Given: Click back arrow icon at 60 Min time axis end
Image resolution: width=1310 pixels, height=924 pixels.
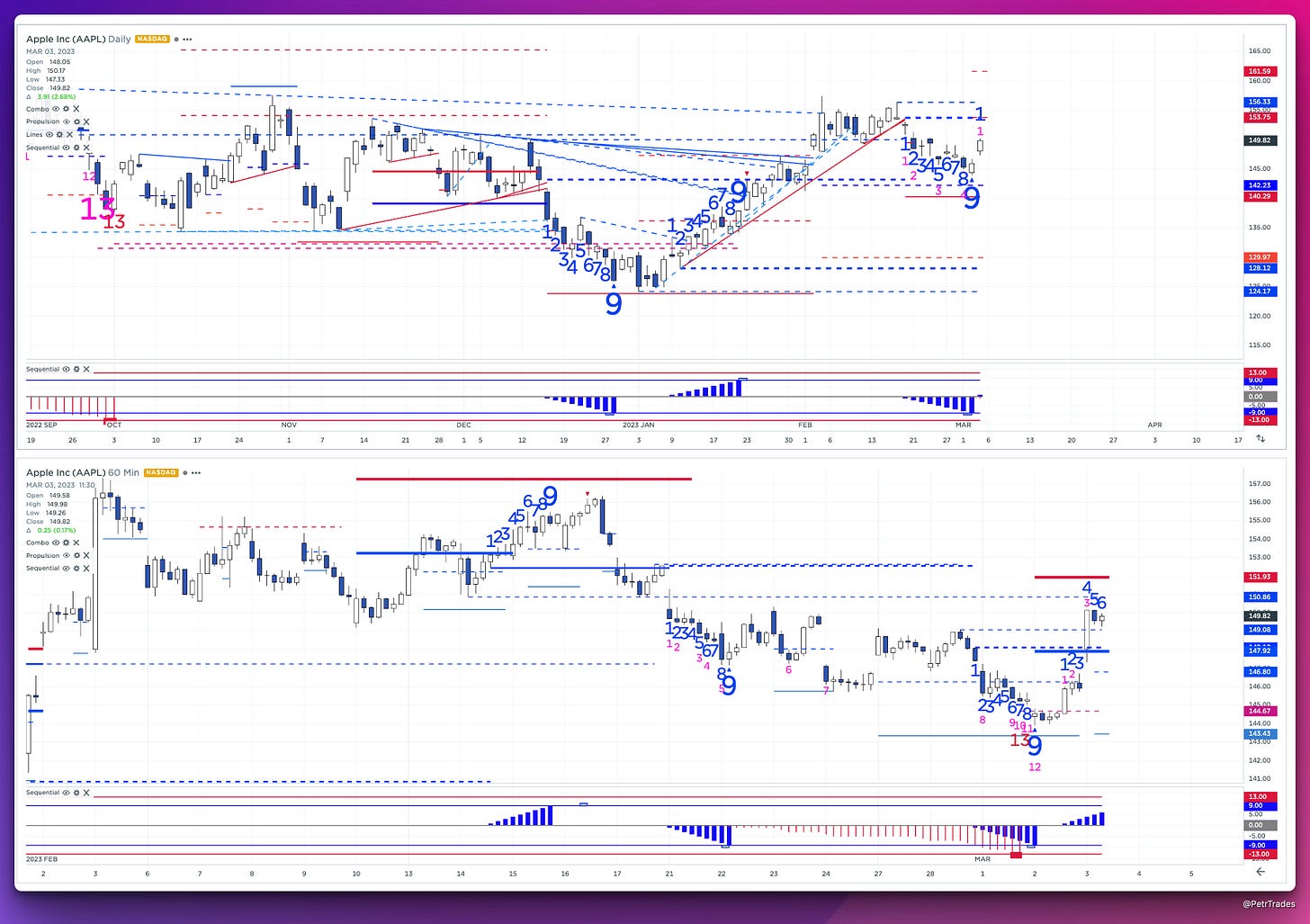Looking at the screenshot, I should coord(1261,872).
